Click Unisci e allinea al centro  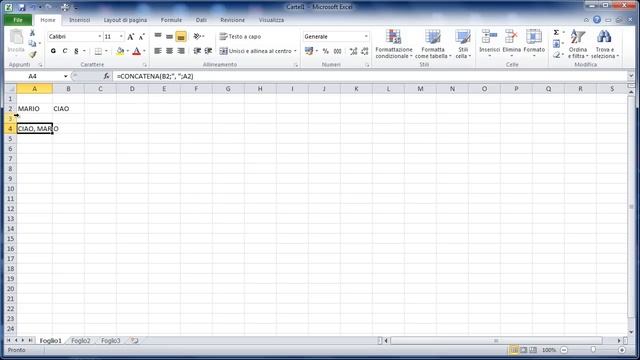[256, 51]
